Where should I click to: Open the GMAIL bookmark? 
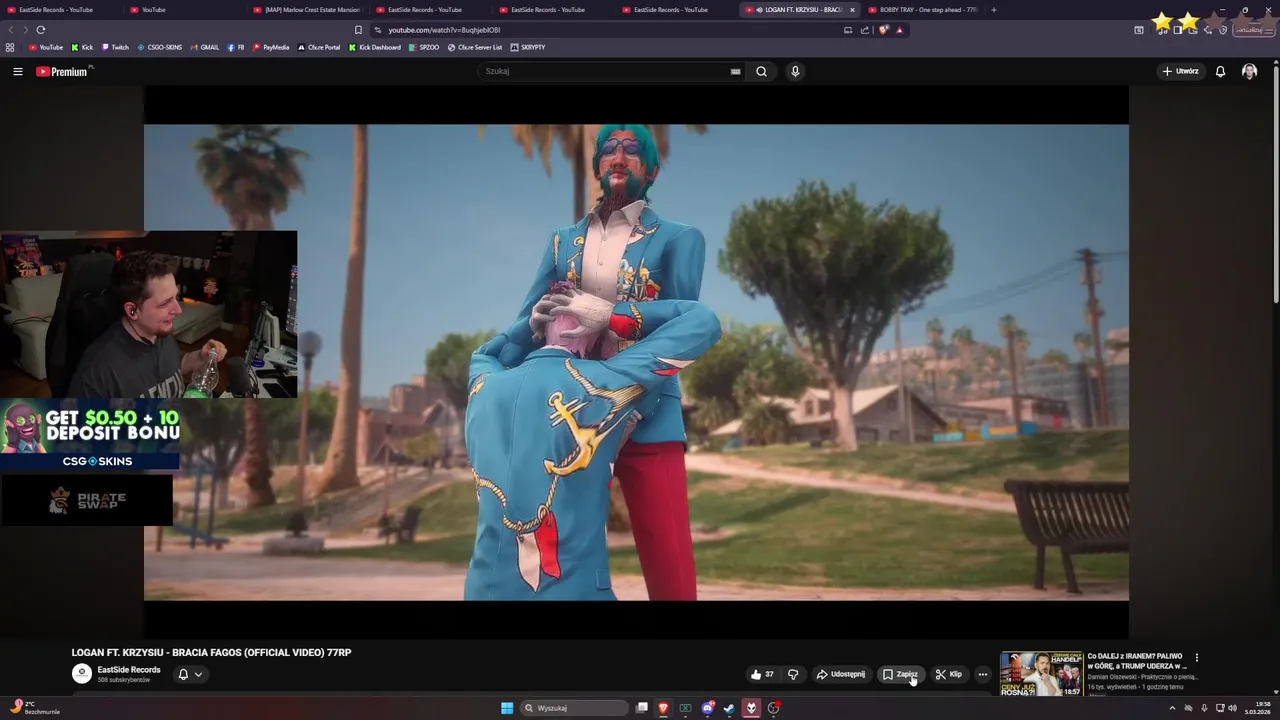click(x=204, y=47)
